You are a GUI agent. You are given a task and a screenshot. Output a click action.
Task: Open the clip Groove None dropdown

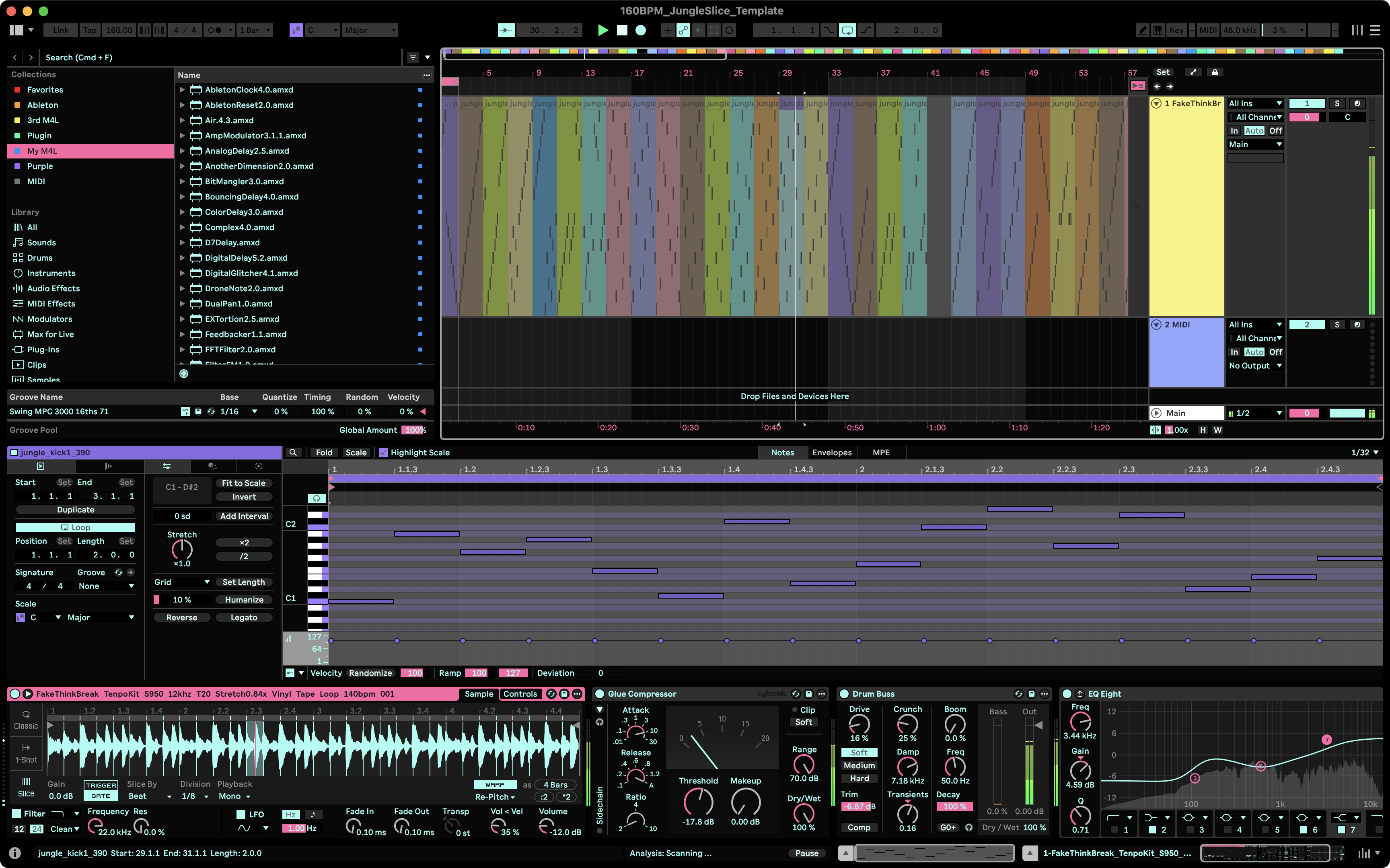tap(106, 586)
